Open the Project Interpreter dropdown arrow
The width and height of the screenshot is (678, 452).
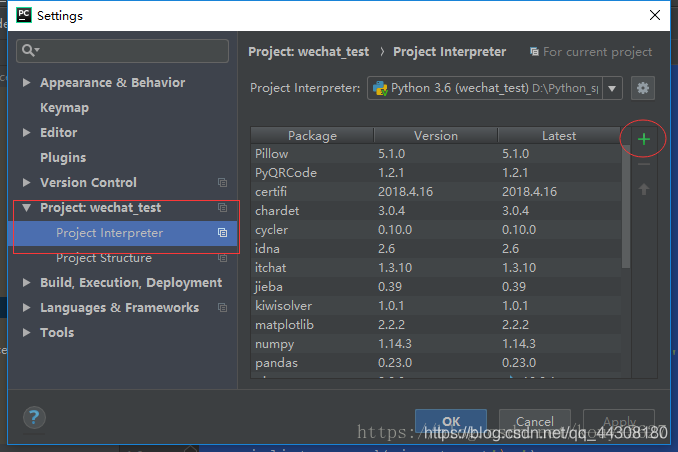(612, 88)
